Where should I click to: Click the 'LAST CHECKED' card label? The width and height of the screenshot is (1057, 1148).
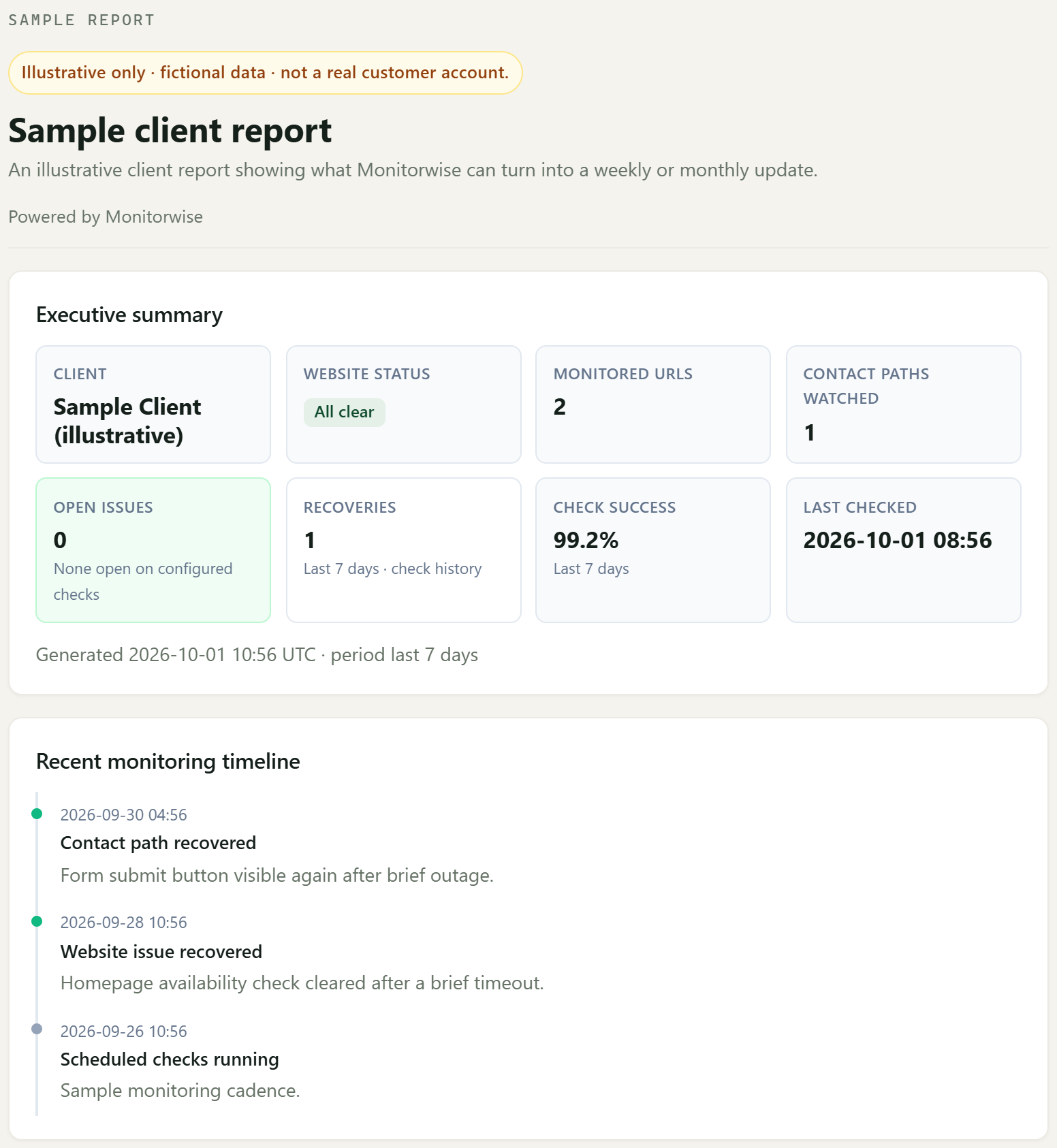click(x=859, y=507)
